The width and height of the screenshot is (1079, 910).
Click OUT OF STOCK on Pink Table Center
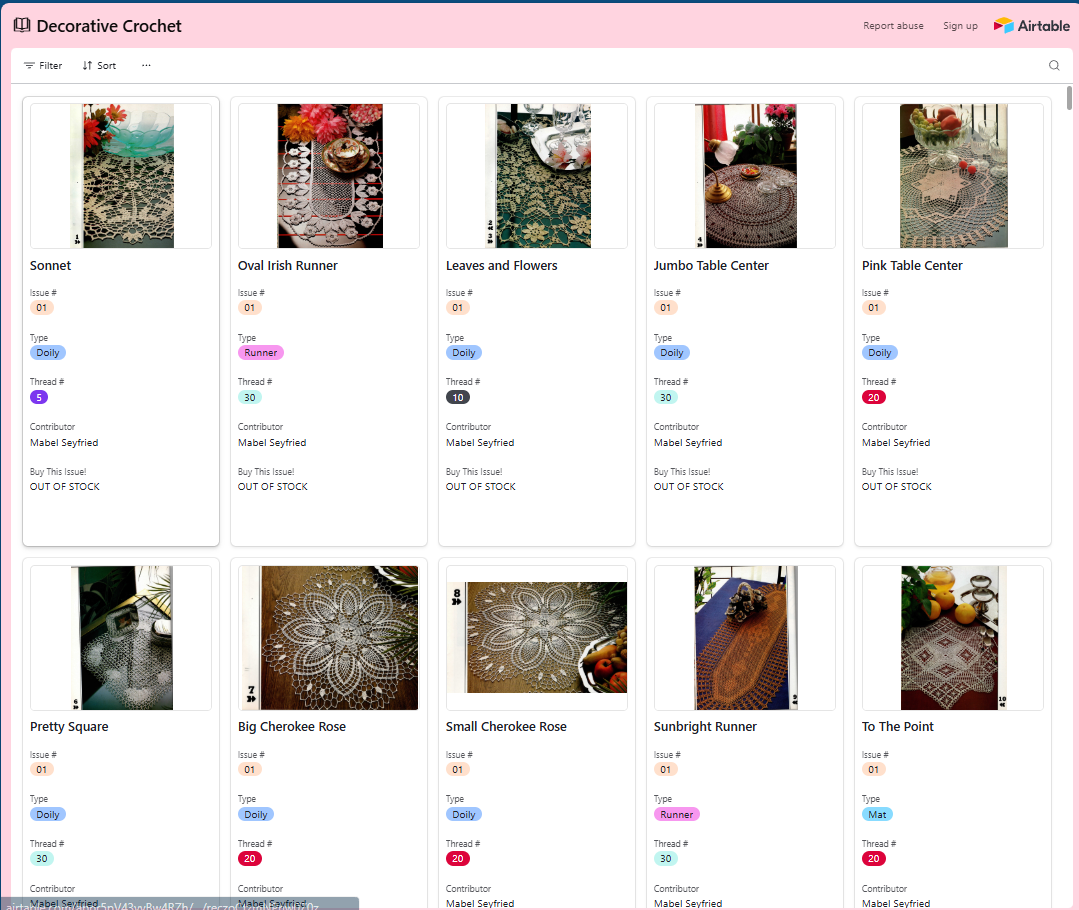click(x=897, y=487)
